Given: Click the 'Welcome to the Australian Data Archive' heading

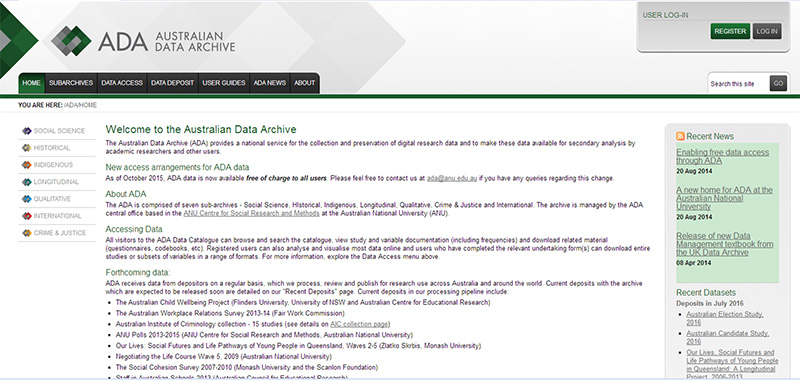Looking at the screenshot, I should 201,130.
